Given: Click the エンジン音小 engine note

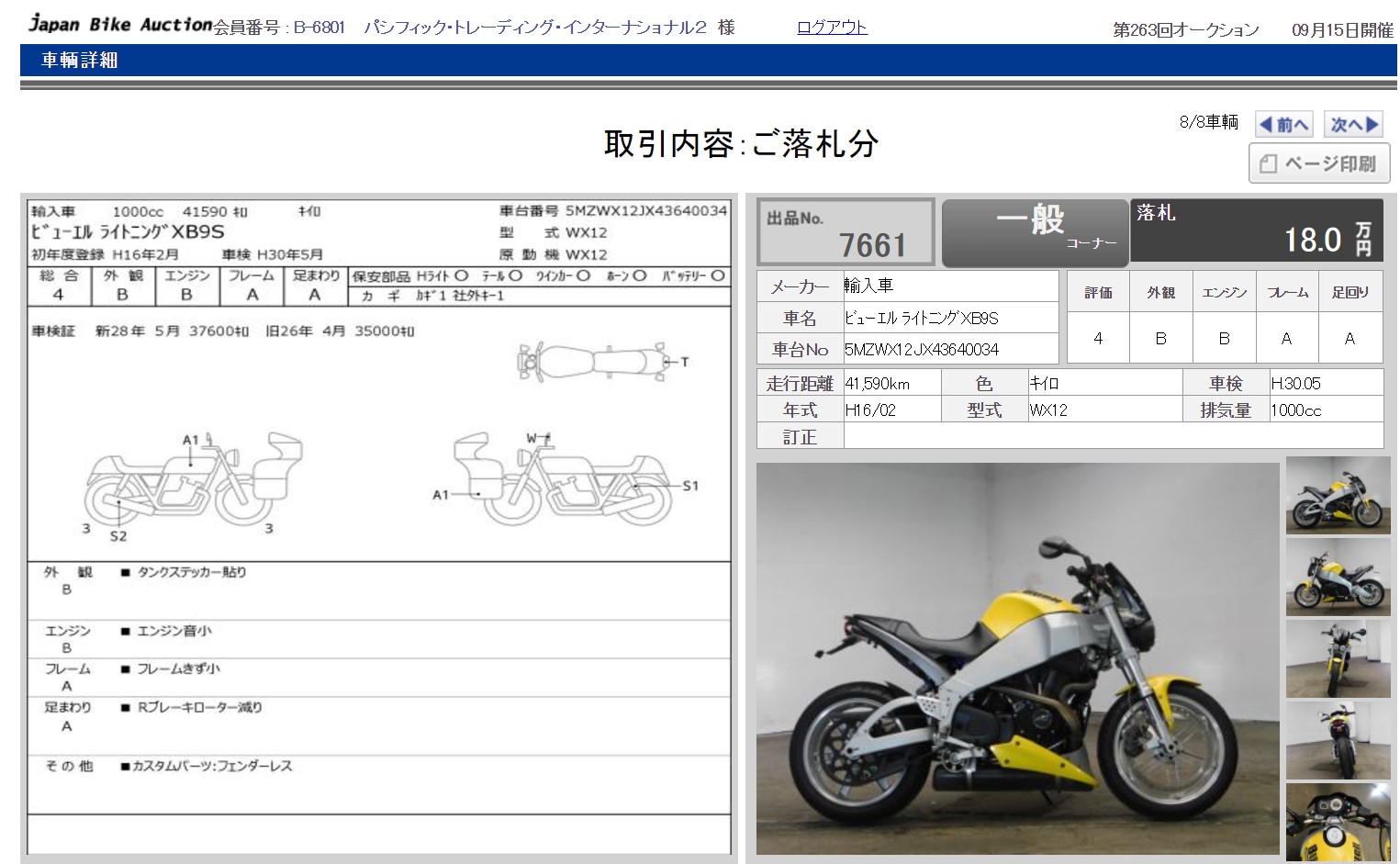Looking at the screenshot, I should (x=174, y=631).
